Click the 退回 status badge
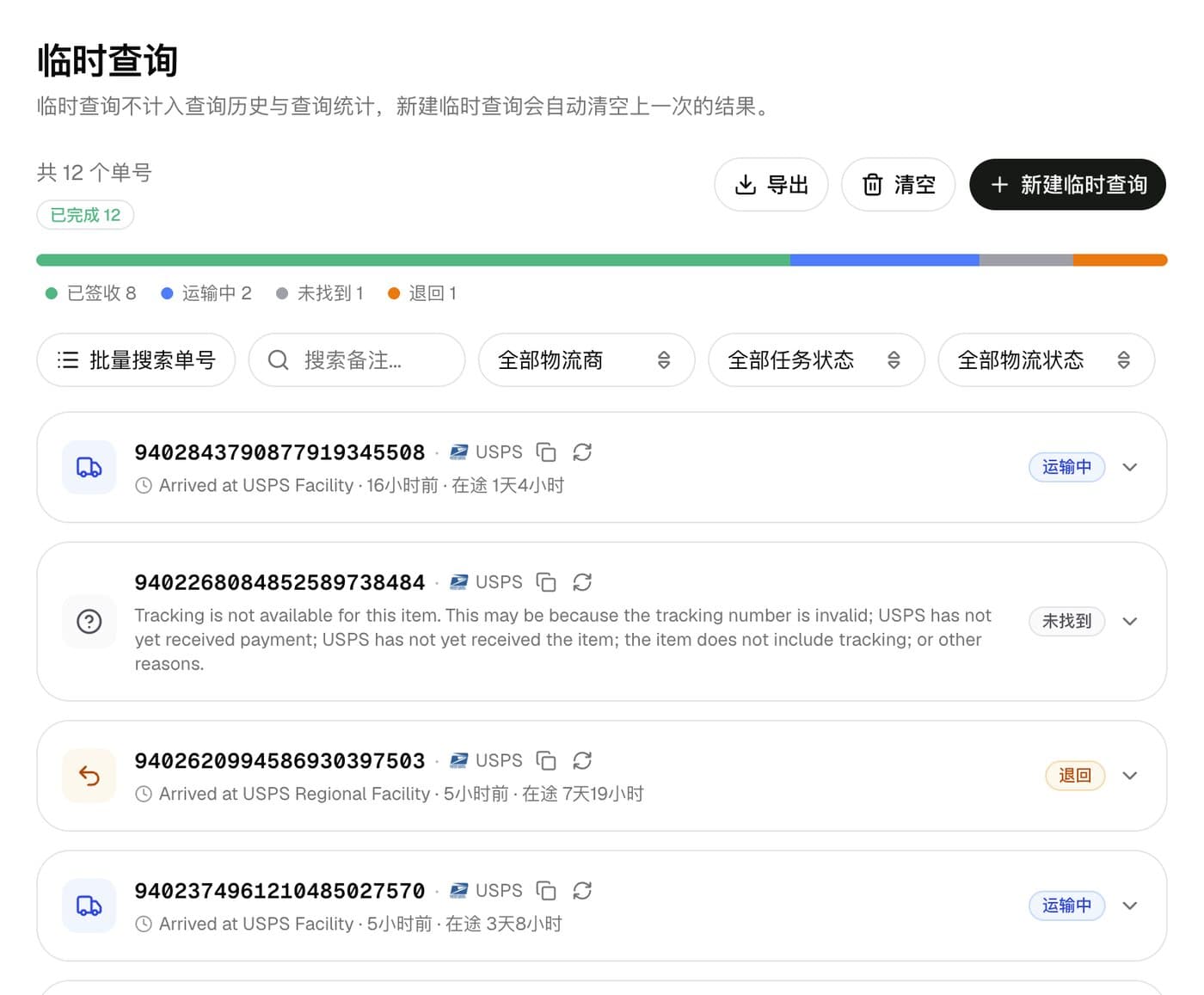Screen dimensions: 1204x995 click(x=1075, y=776)
